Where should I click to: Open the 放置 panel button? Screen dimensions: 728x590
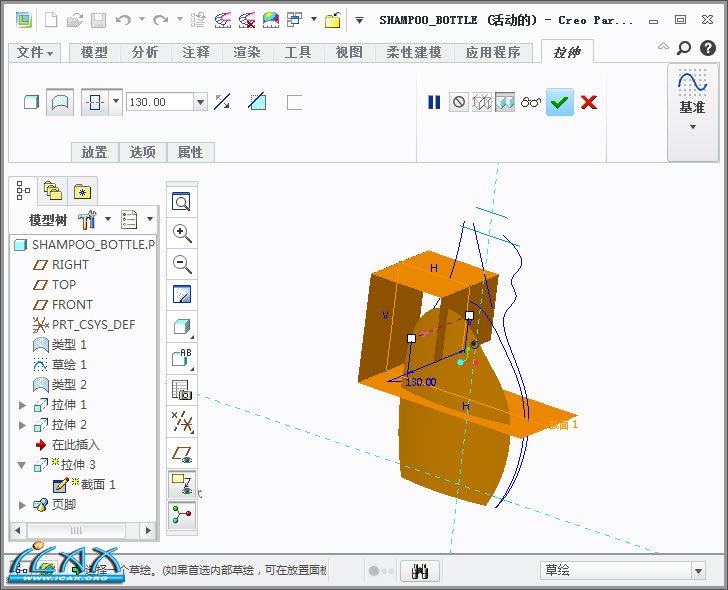[x=94, y=152]
